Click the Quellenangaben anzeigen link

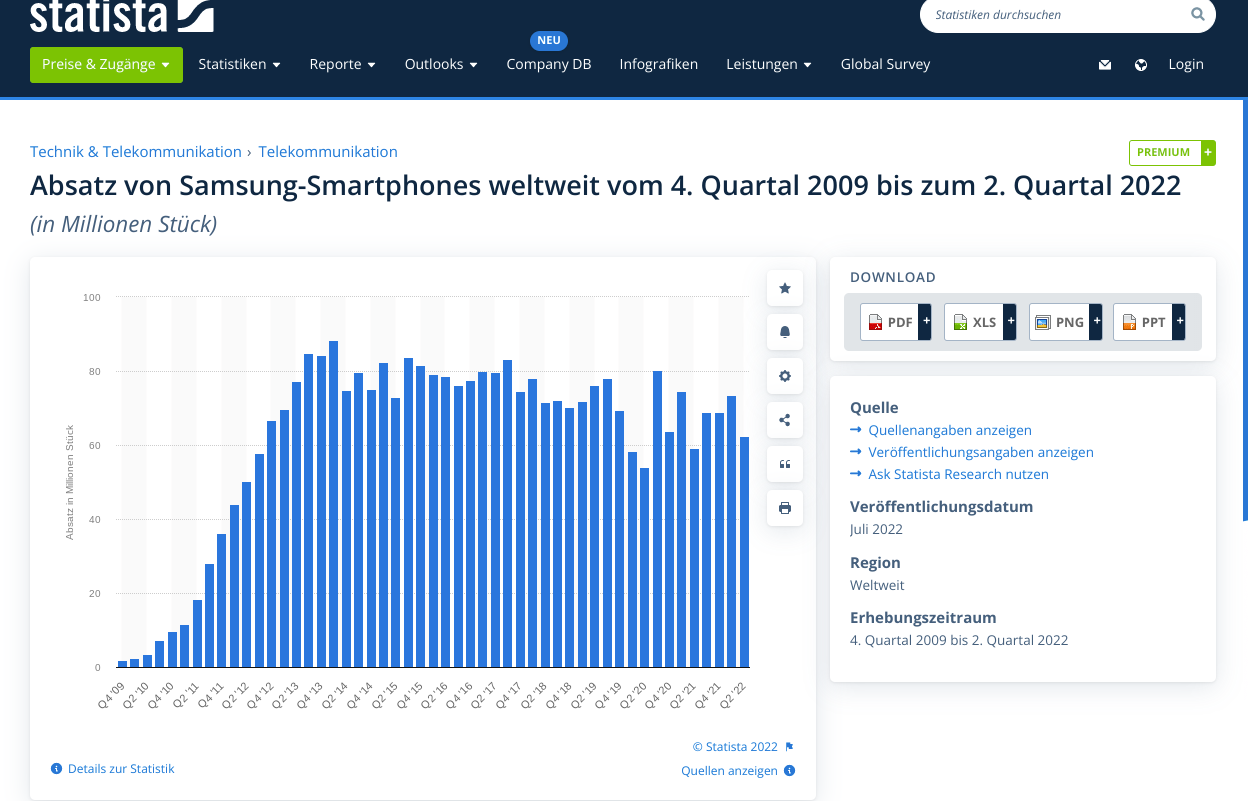949,430
